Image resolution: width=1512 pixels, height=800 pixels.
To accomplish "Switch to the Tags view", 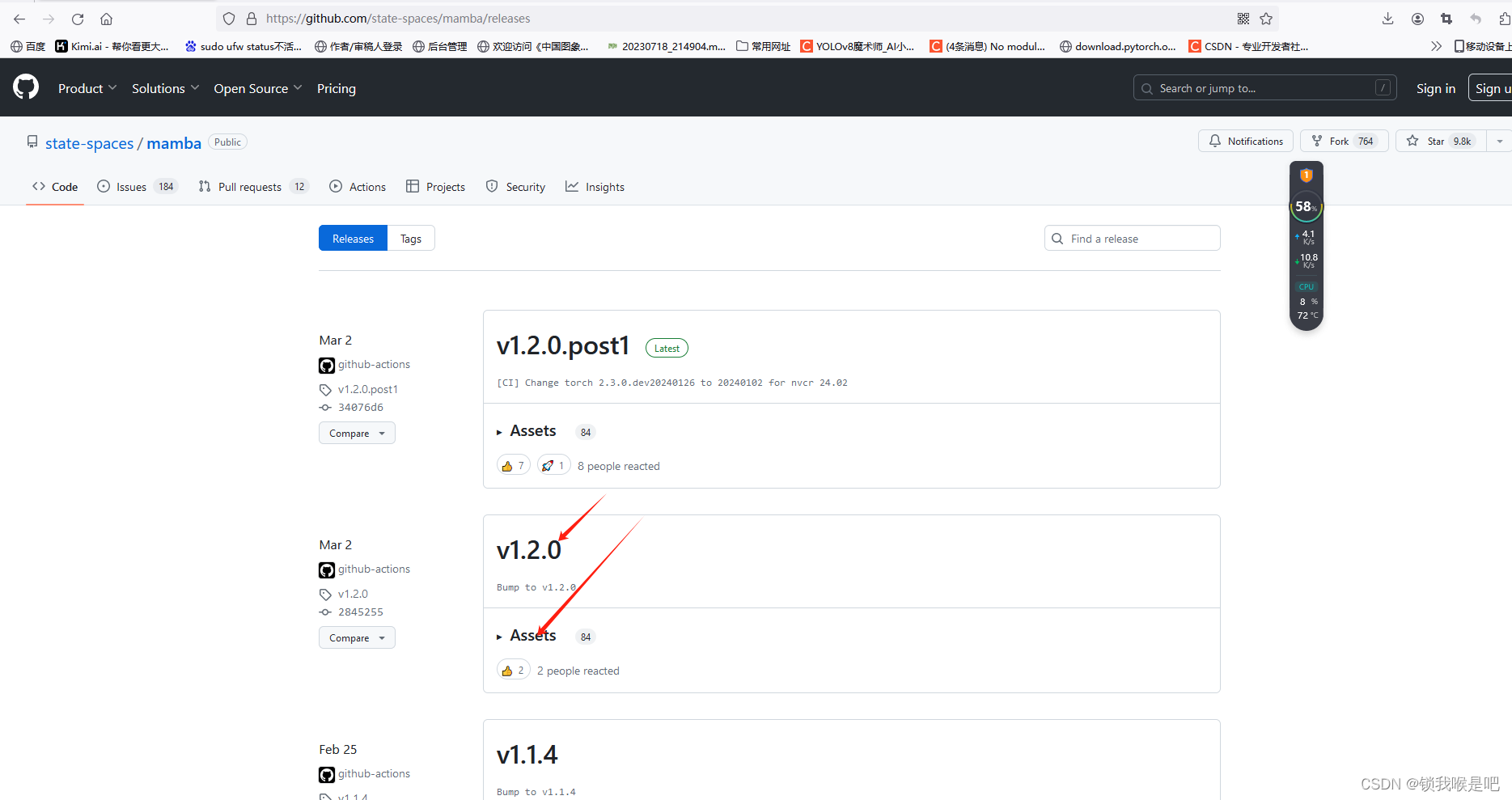I will (x=411, y=239).
